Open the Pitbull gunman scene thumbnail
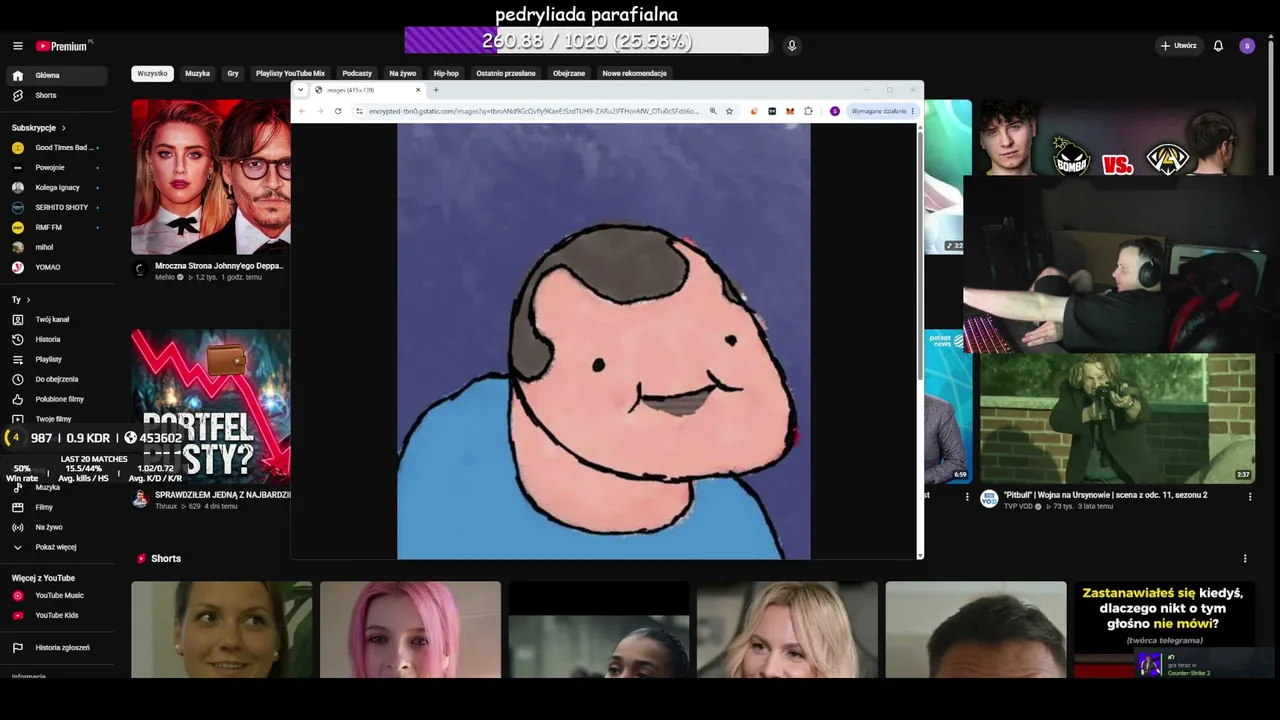 pyautogui.click(x=1117, y=418)
